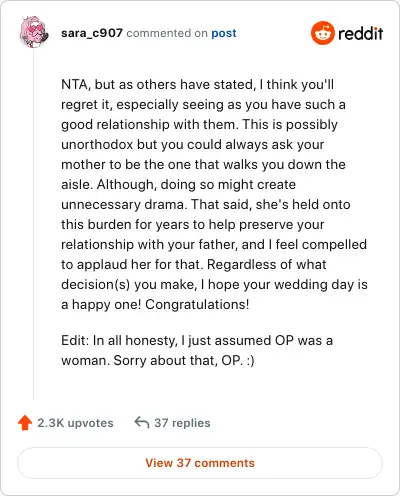Click the "Edit:" label in second paragraph
Screen dimensions: 400x496
click(x=75, y=340)
